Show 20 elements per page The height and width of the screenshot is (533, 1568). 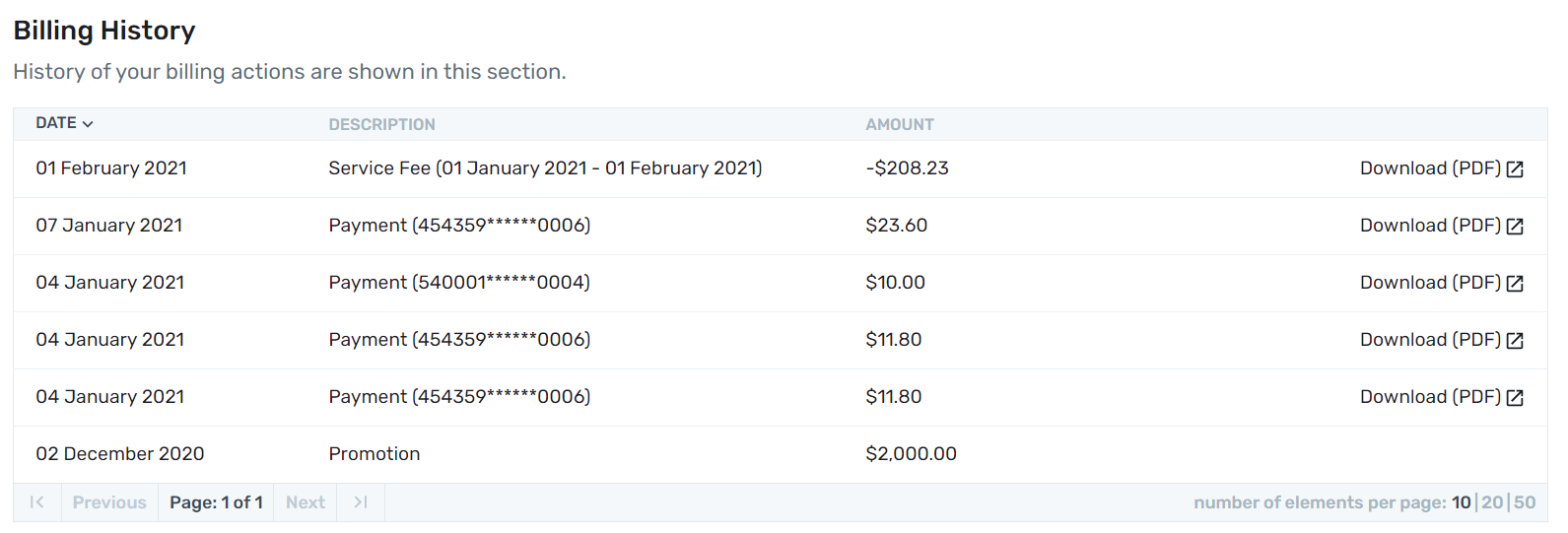click(x=1493, y=502)
